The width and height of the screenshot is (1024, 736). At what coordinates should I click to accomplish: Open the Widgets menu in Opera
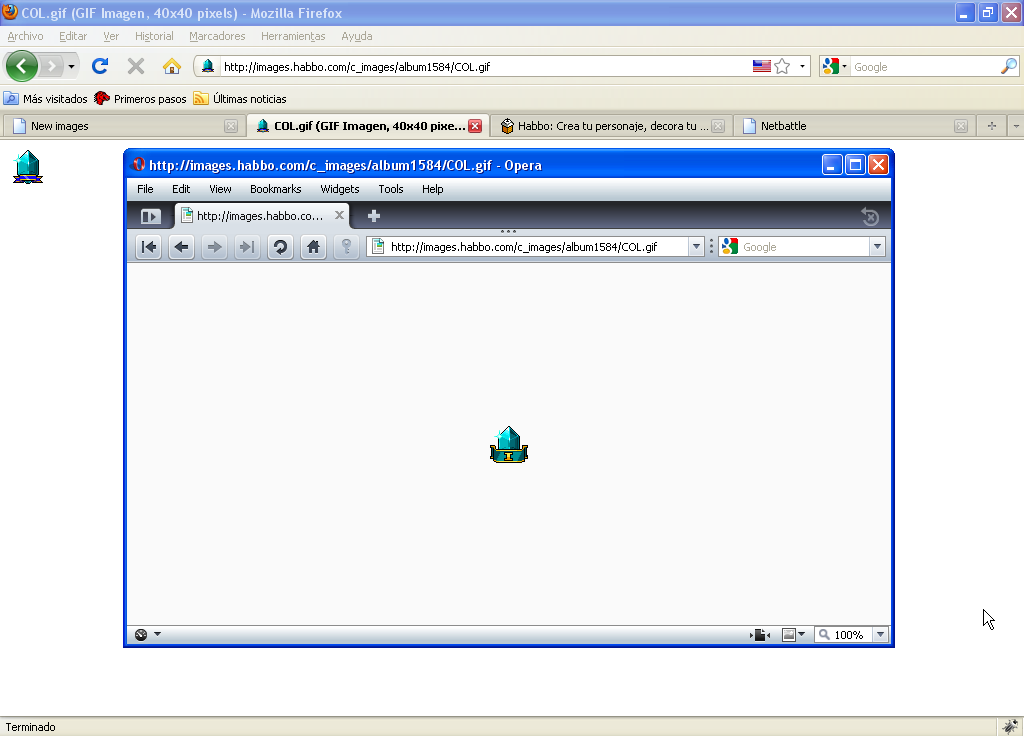tap(339, 189)
